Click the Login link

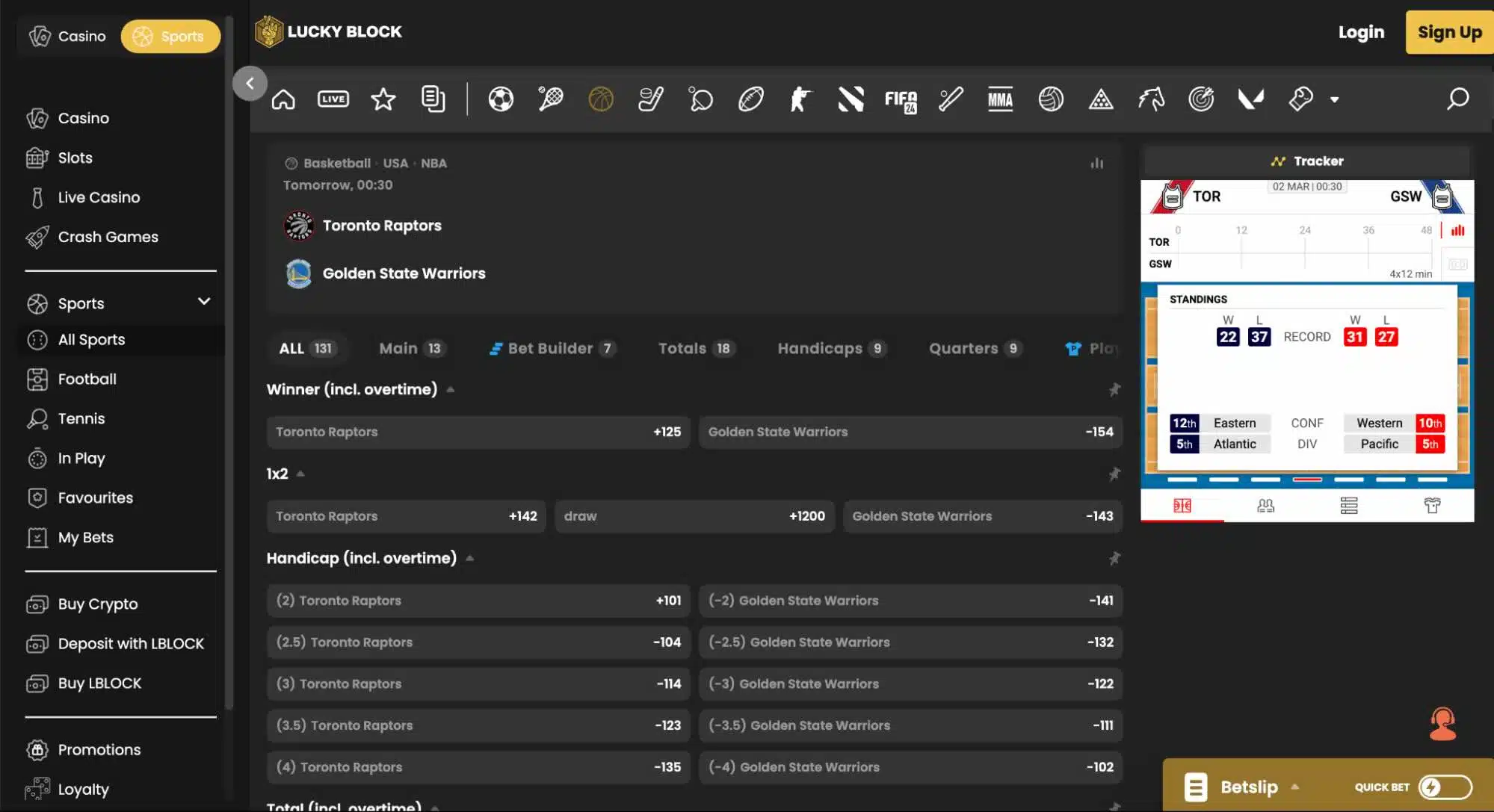[x=1361, y=32]
